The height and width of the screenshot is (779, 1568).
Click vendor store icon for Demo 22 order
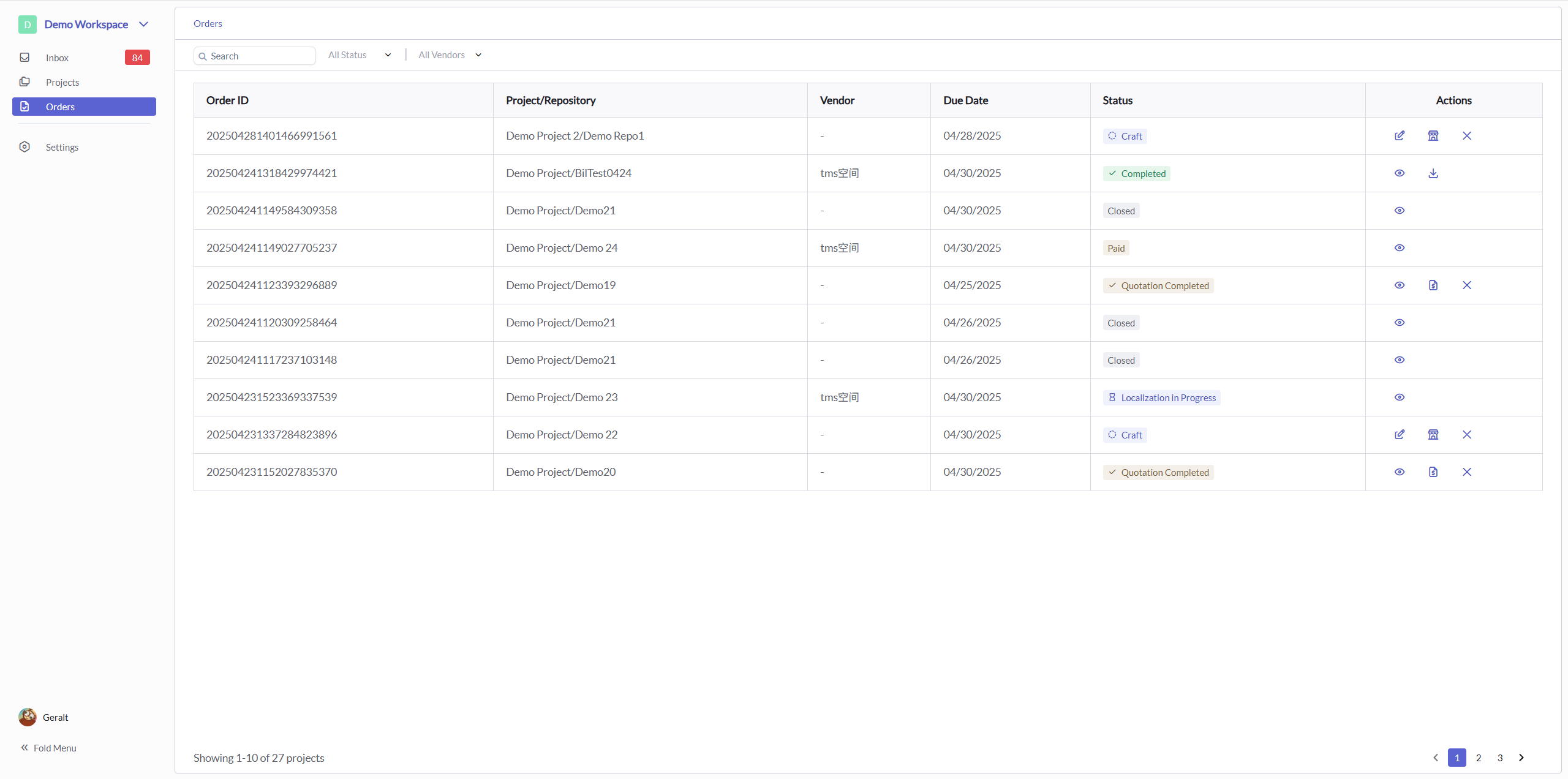(1433, 434)
